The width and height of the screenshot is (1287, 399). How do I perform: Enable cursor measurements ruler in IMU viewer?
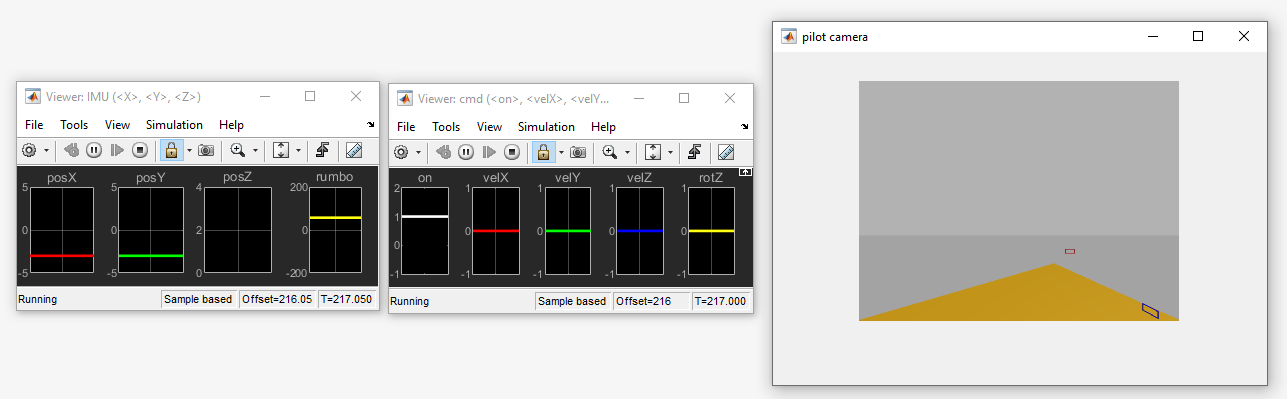coord(354,150)
